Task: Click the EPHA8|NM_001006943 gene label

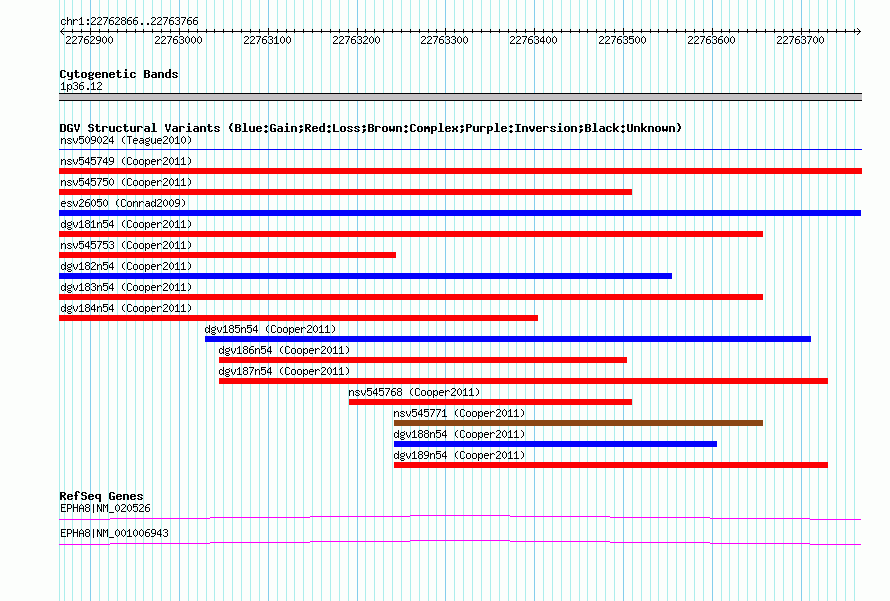Action: coord(115,533)
